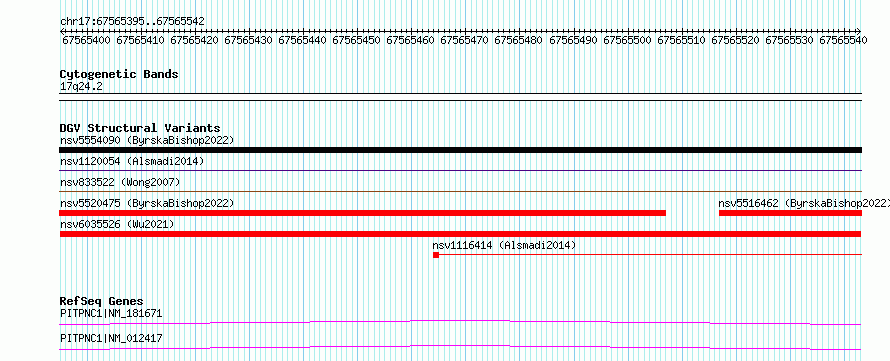Click the chr17:67565395..67565542 region label
This screenshot has width=890, height=361.
132,21
